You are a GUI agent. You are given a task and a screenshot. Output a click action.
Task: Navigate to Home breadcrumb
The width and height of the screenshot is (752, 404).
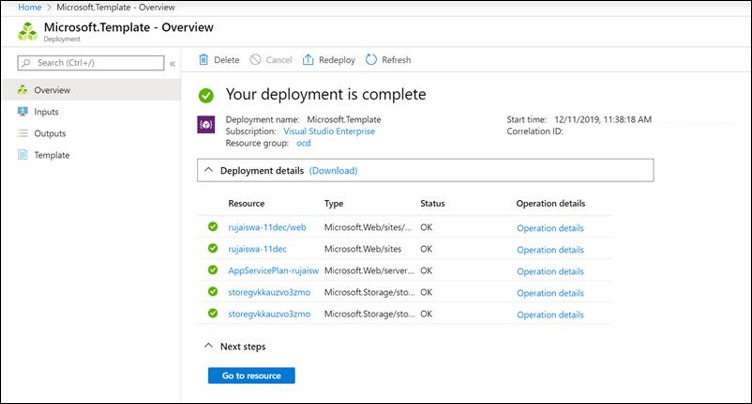click(x=30, y=7)
